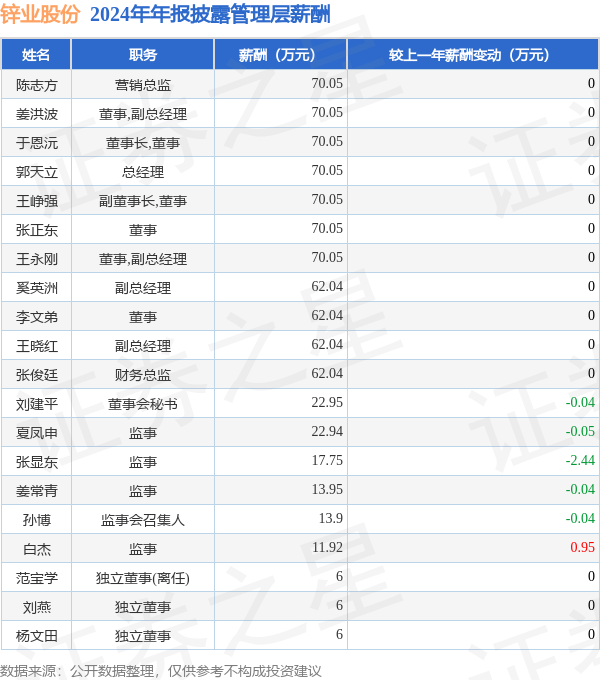This screenshot has height=680, width=600.
Task: Select the name 陈志方
Action: tap(37, 85)
